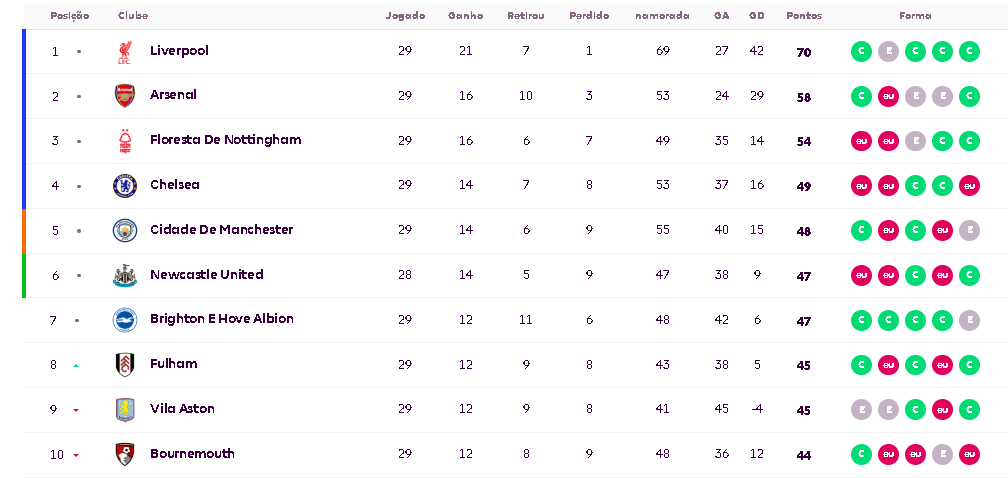Screen dimensions: 1008x478
Task: Open the Chelsea club name link
Action: click(175, 185)
